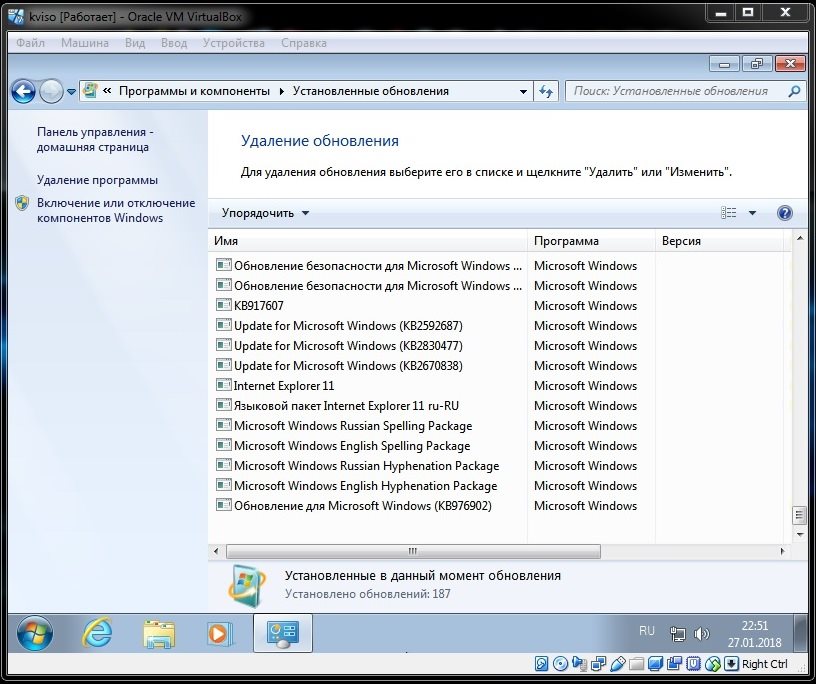This screenshot has height=684, width=816.
Task: Expand the breadcrumb arrow after Программы и компоненты
Action: pyautogui.click(x=282, y=92)
